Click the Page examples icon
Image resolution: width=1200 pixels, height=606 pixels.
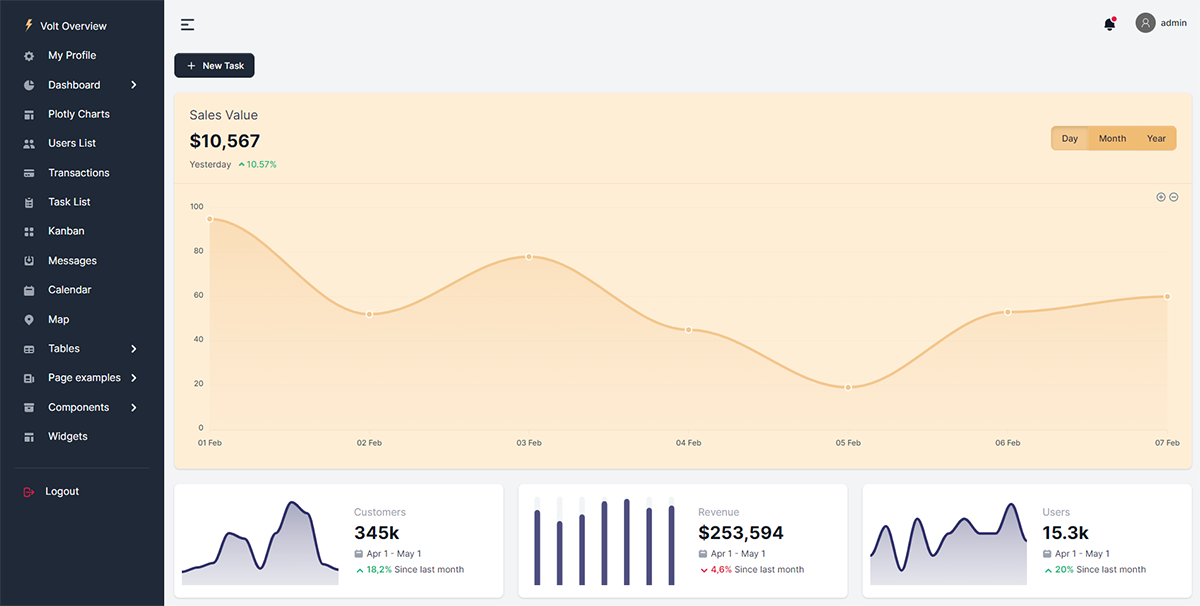(x=29, y=378)
